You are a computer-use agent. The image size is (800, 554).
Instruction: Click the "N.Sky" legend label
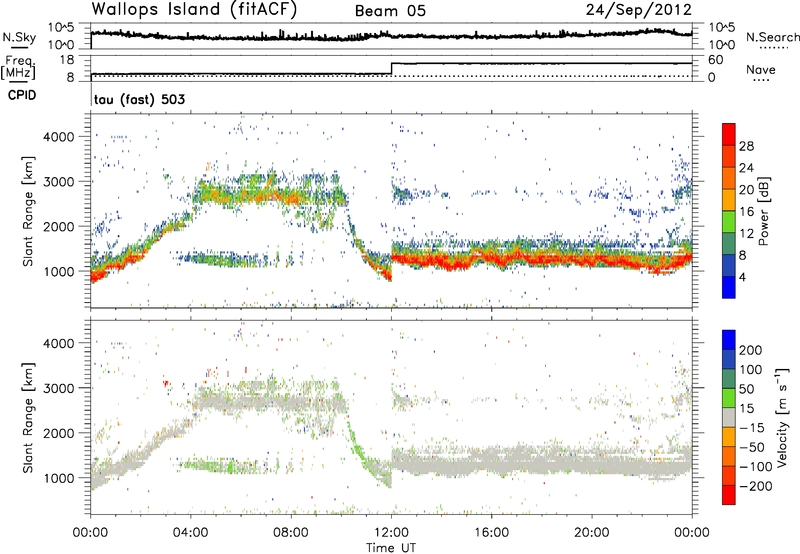pyautogui.click(x=19, y=37)
